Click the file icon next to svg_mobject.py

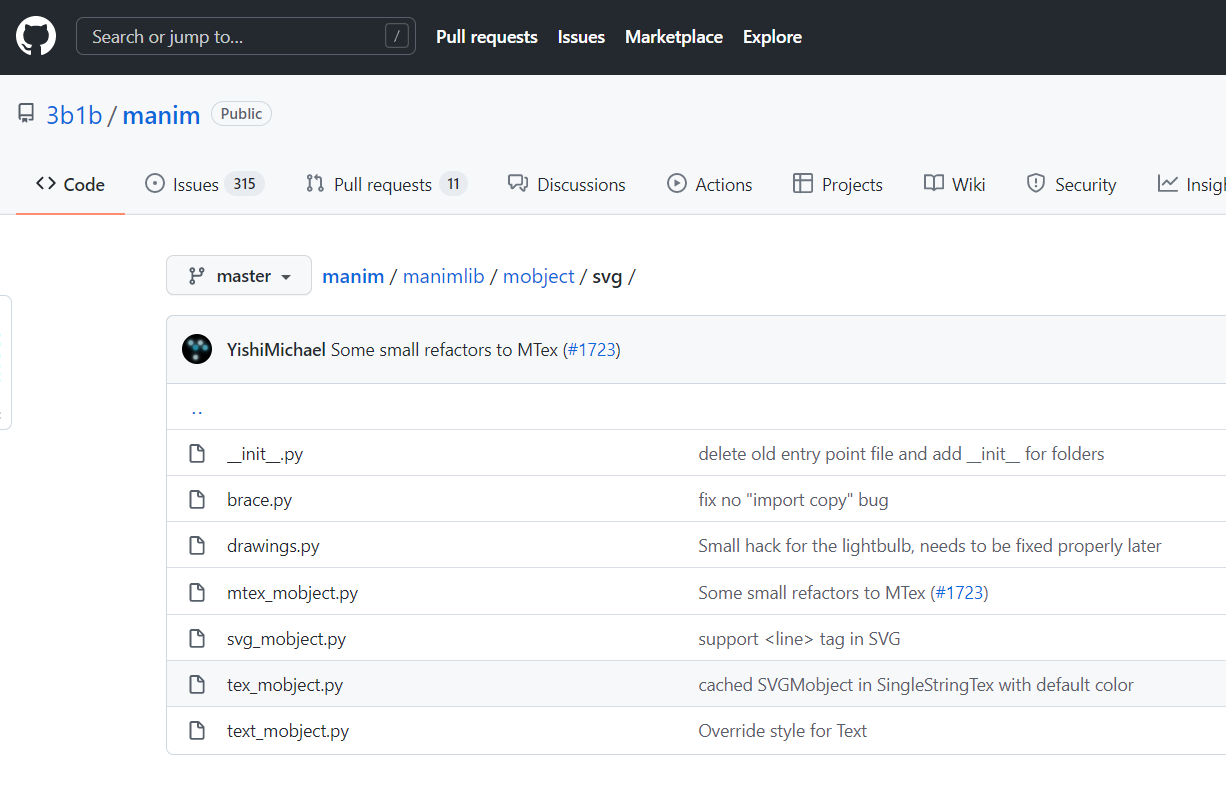click(197, 638)
